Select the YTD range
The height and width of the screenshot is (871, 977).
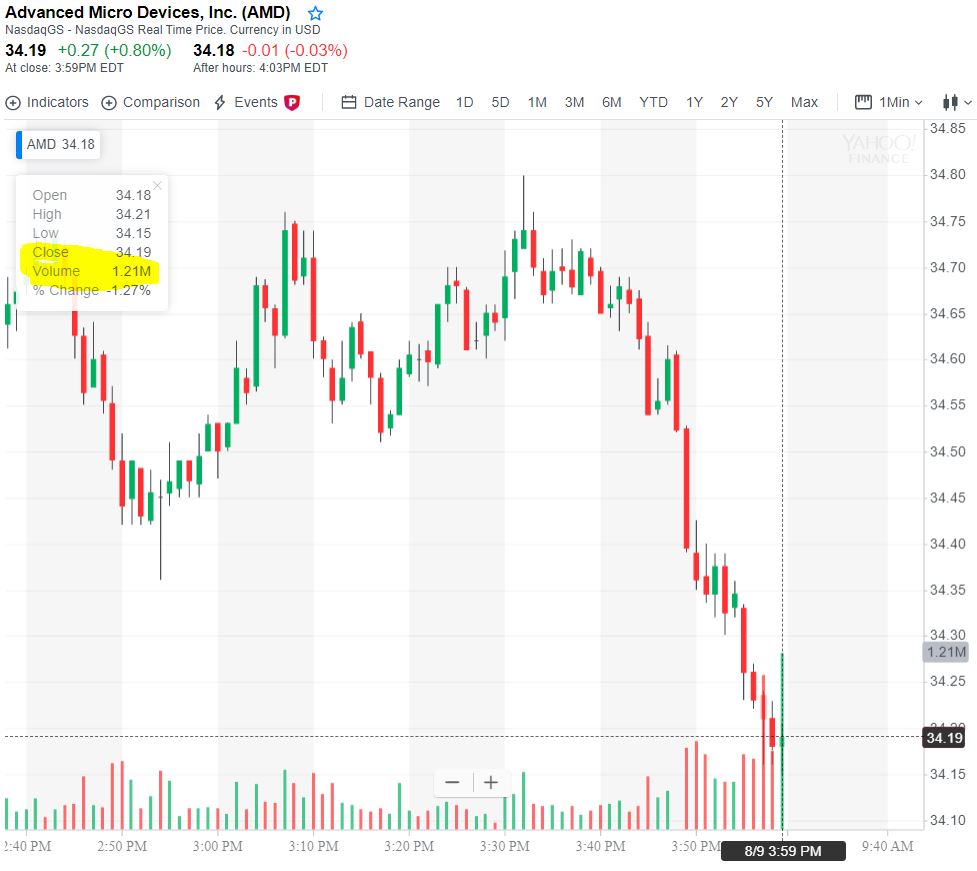pyautogui.click(x=653, y=102)
